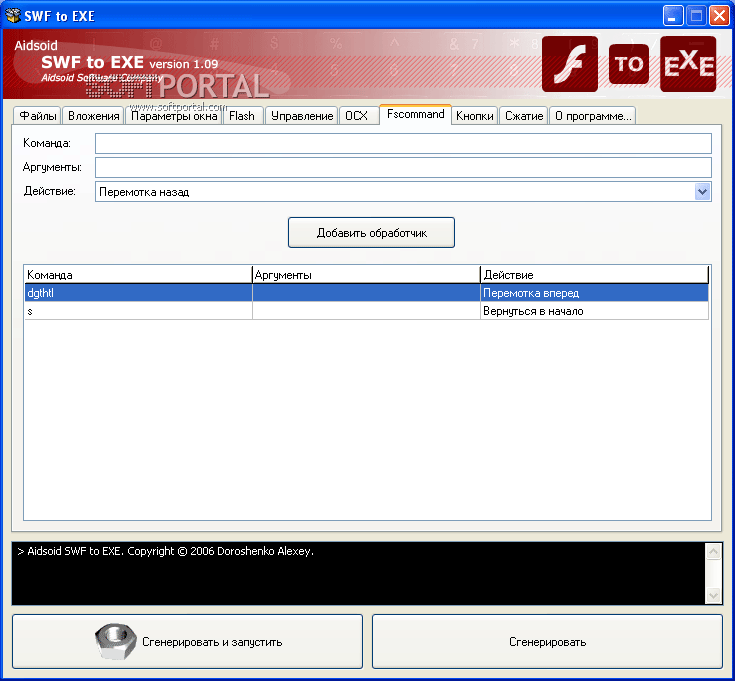Click the TO icon in banner
Screen dimensions: 735x681
tap(629, 64)
